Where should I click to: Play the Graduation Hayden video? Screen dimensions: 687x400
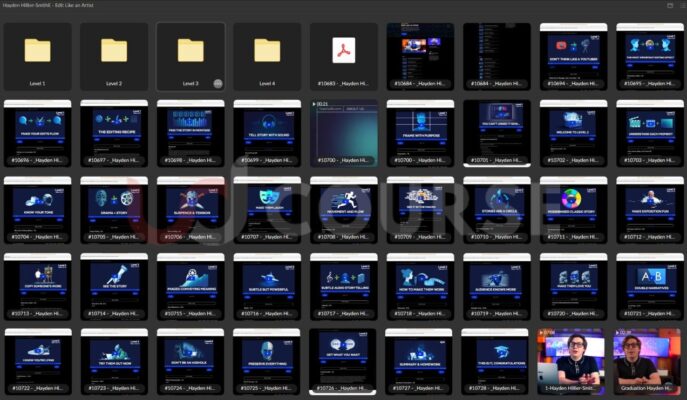click(x=648, y=358)
